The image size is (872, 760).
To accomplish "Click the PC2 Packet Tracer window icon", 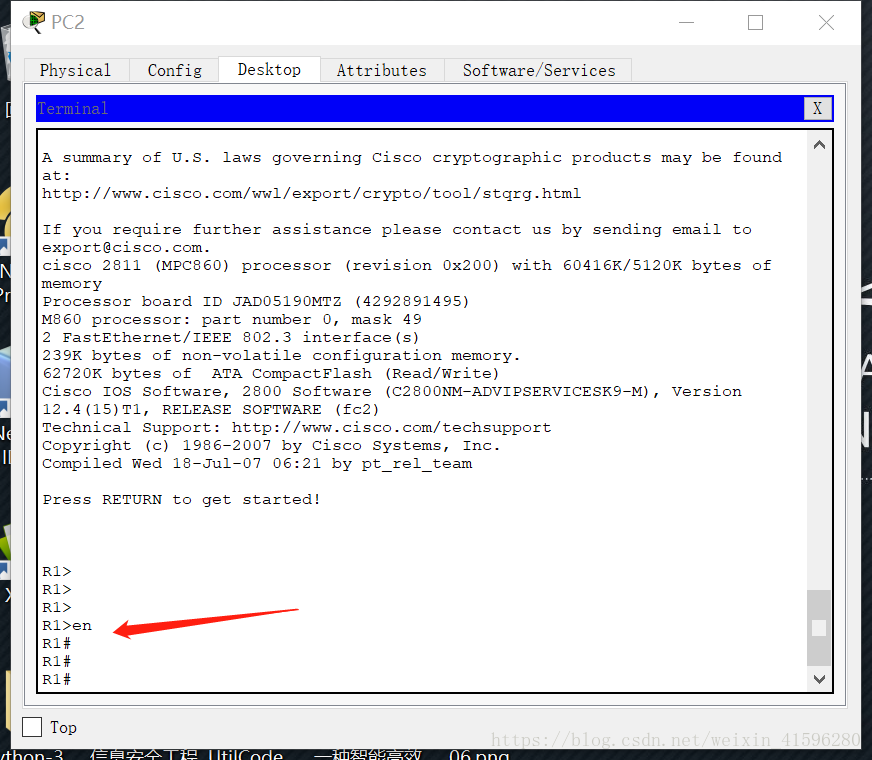I will coord(34,22).
